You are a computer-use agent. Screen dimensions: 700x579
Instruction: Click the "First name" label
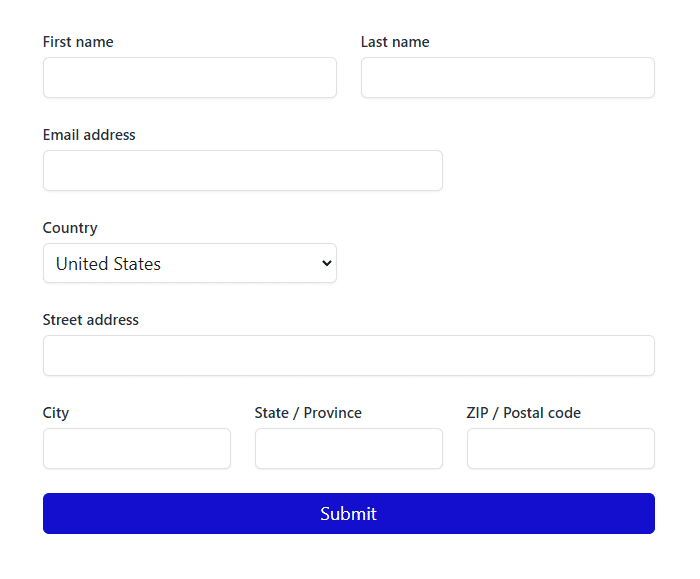[x=78, y=42]
